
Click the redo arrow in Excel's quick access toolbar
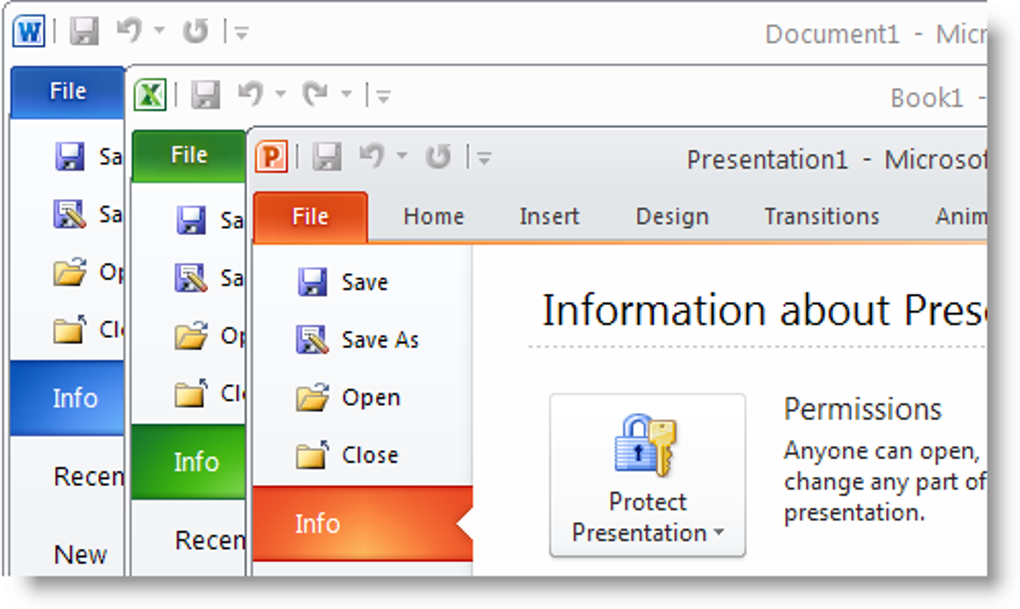(315, 95)
